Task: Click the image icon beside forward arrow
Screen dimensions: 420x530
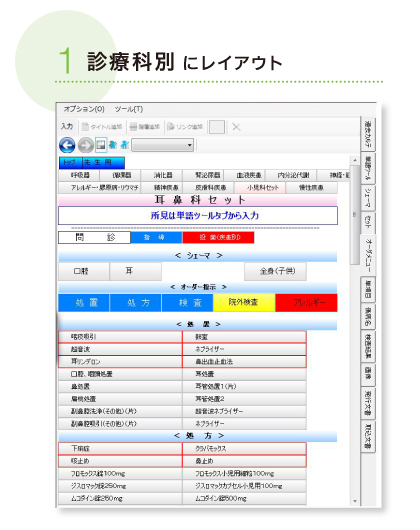Action: click(x=101, y=145)
